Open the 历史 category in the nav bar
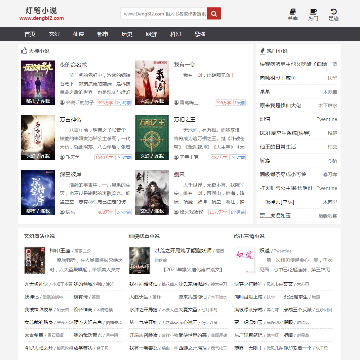 click(127, 34)
